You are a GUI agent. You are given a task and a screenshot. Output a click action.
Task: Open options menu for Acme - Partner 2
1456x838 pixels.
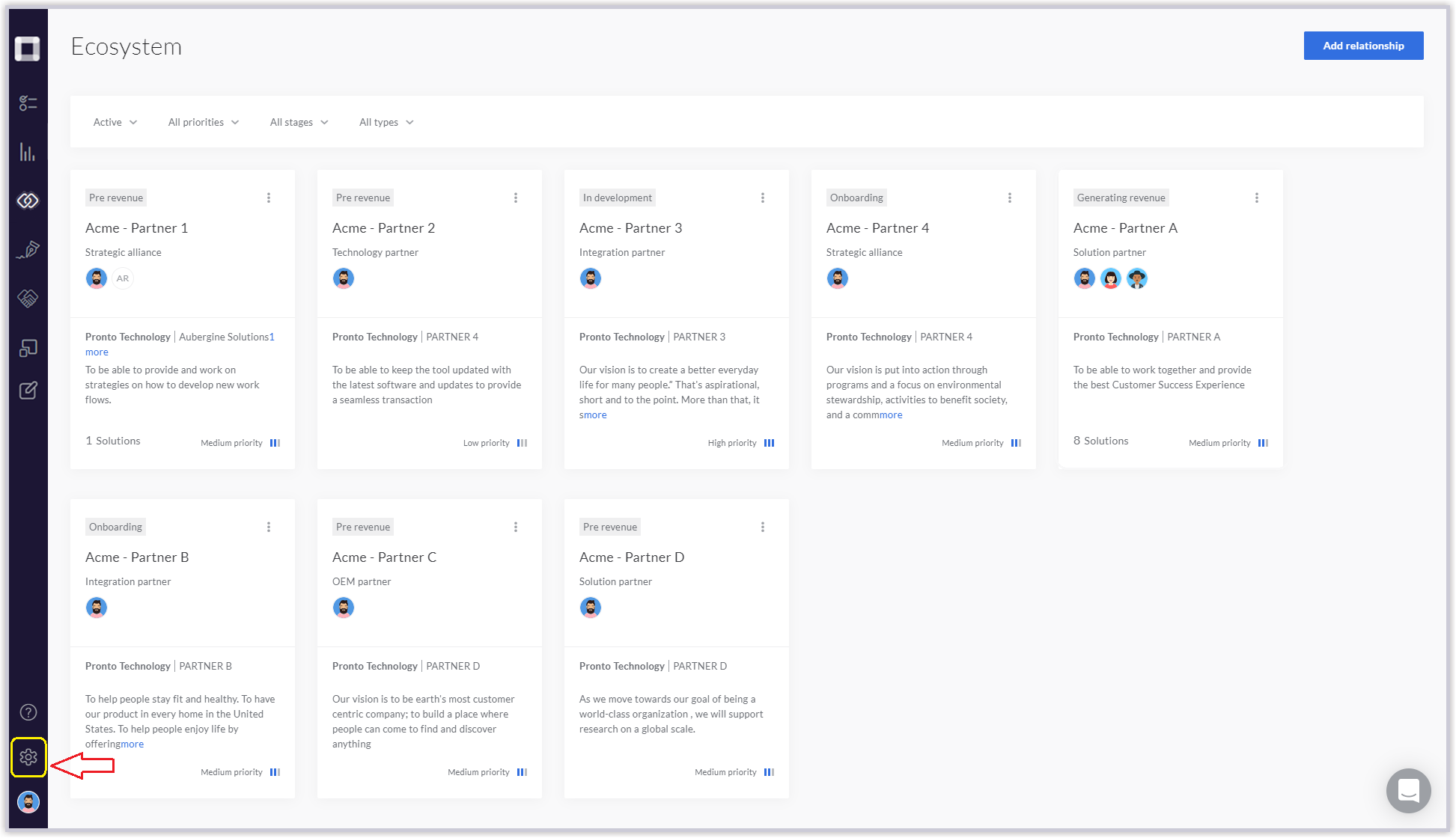516,198
